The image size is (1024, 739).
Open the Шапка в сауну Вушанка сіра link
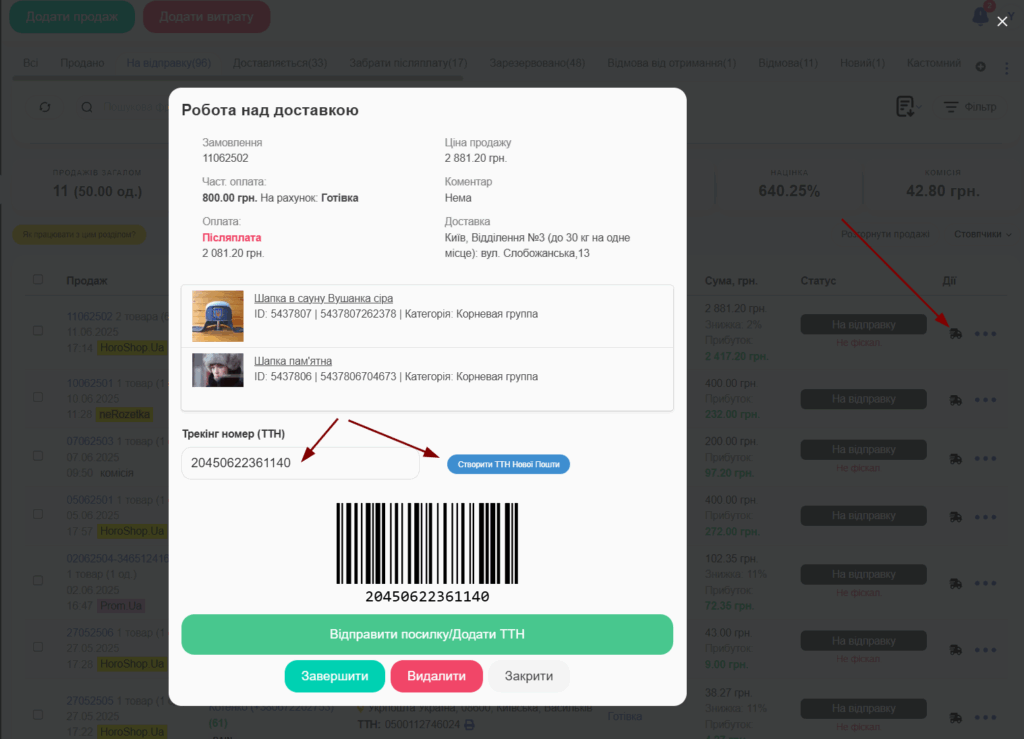pos(323,298)
